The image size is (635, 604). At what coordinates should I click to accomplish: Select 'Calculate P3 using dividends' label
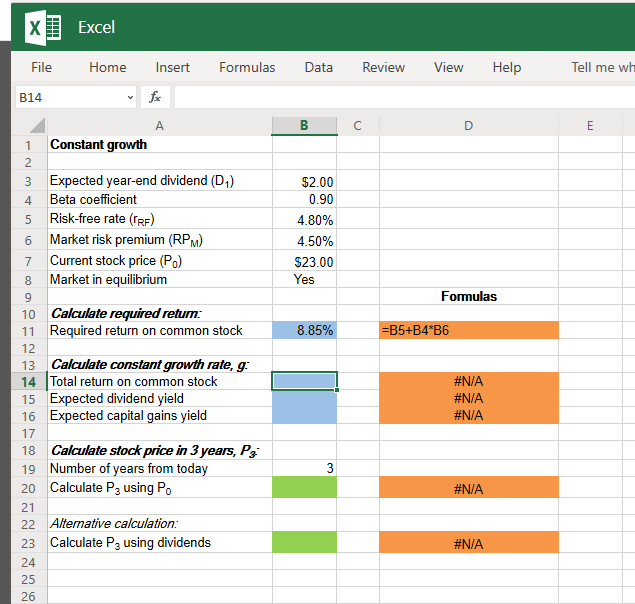click(x=160, y=542)
